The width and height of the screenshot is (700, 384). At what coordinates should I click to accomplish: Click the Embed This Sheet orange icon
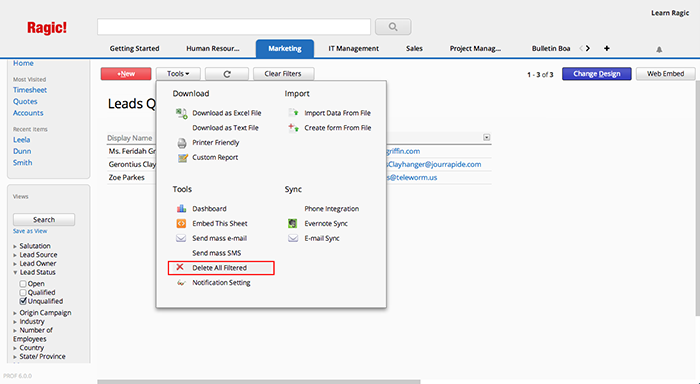point(181,223)
